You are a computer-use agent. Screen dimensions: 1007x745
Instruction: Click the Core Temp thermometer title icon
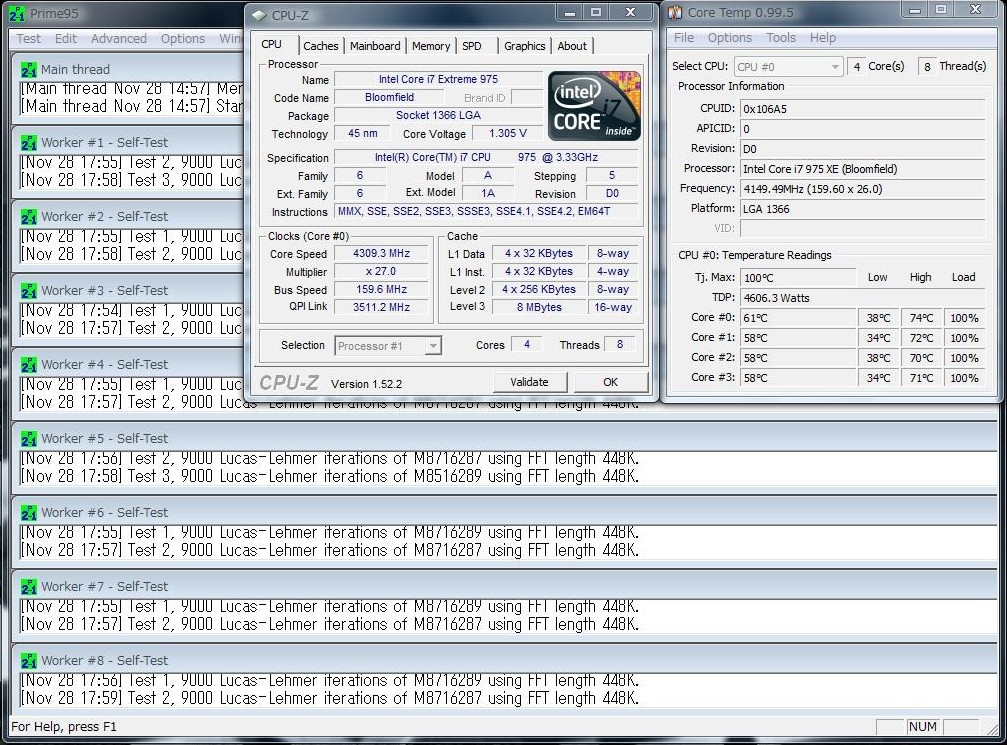675,13
